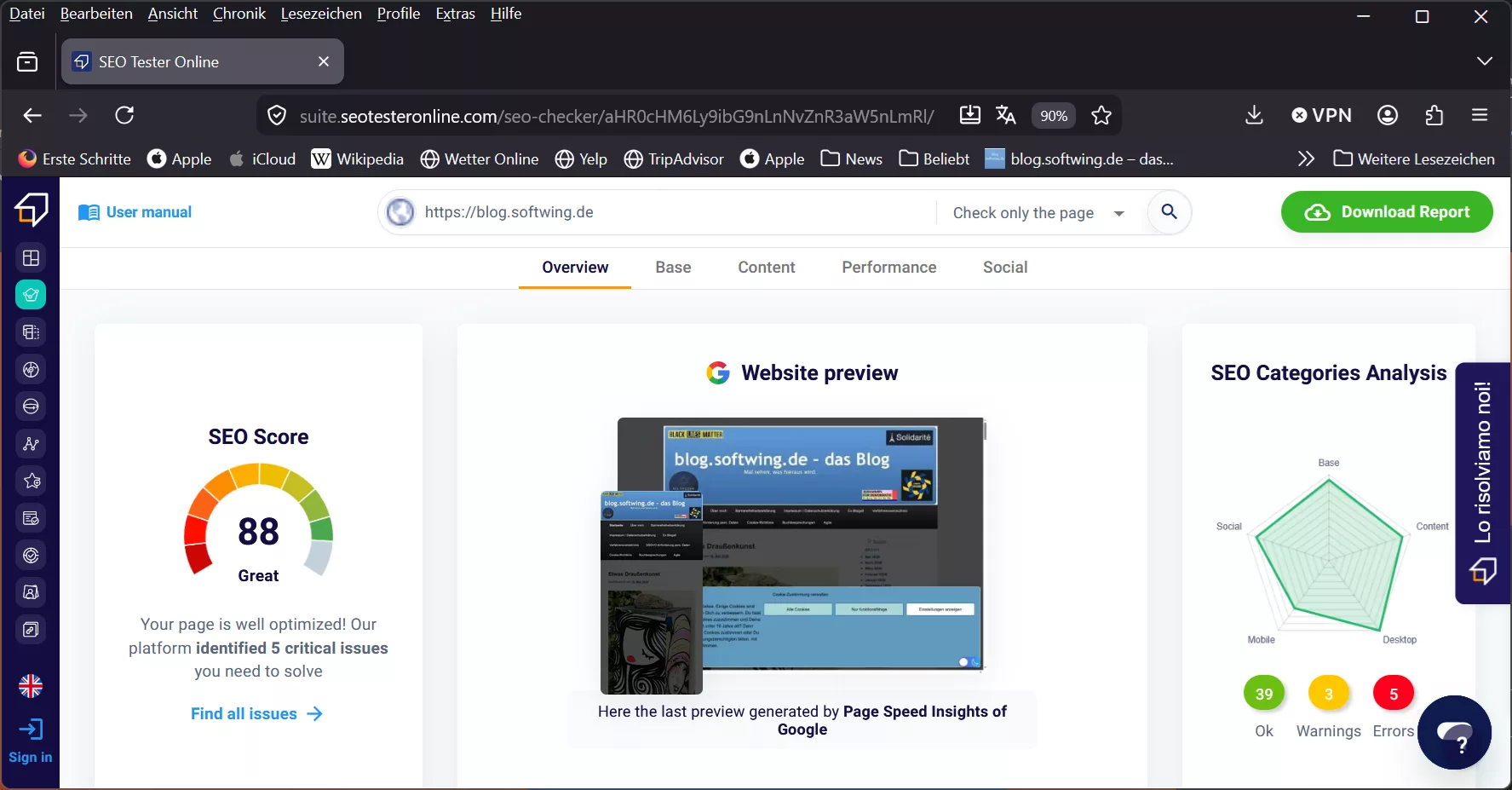The image size is (1512, 790).
Task: Switch to the Base tab
Action: 673,268
